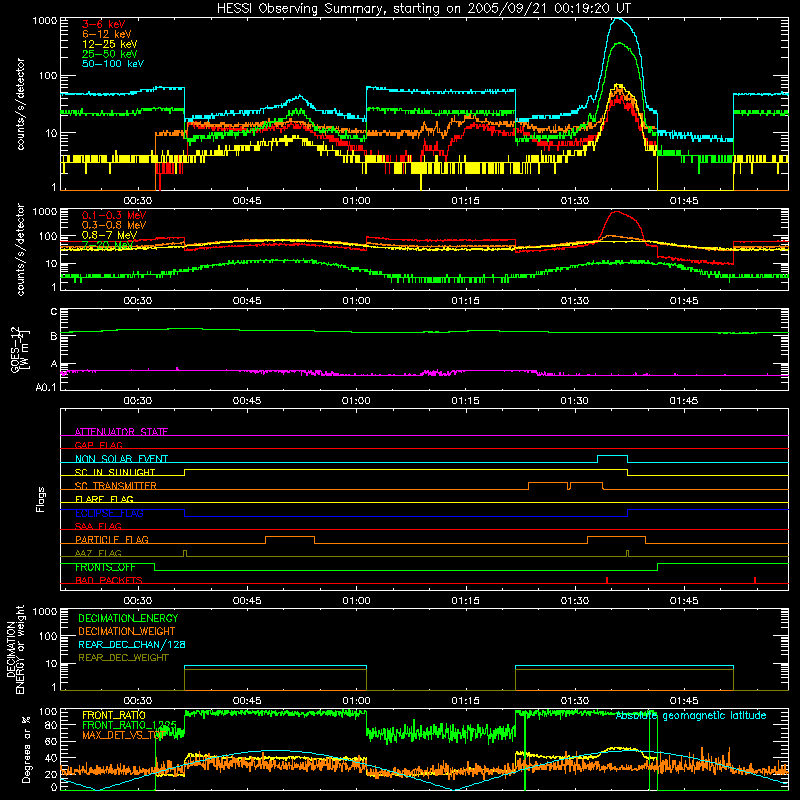Select the NON_SOLAR_EVENT flag label
The height and width of the screenshot is (800, 800).
pos(121,459)
